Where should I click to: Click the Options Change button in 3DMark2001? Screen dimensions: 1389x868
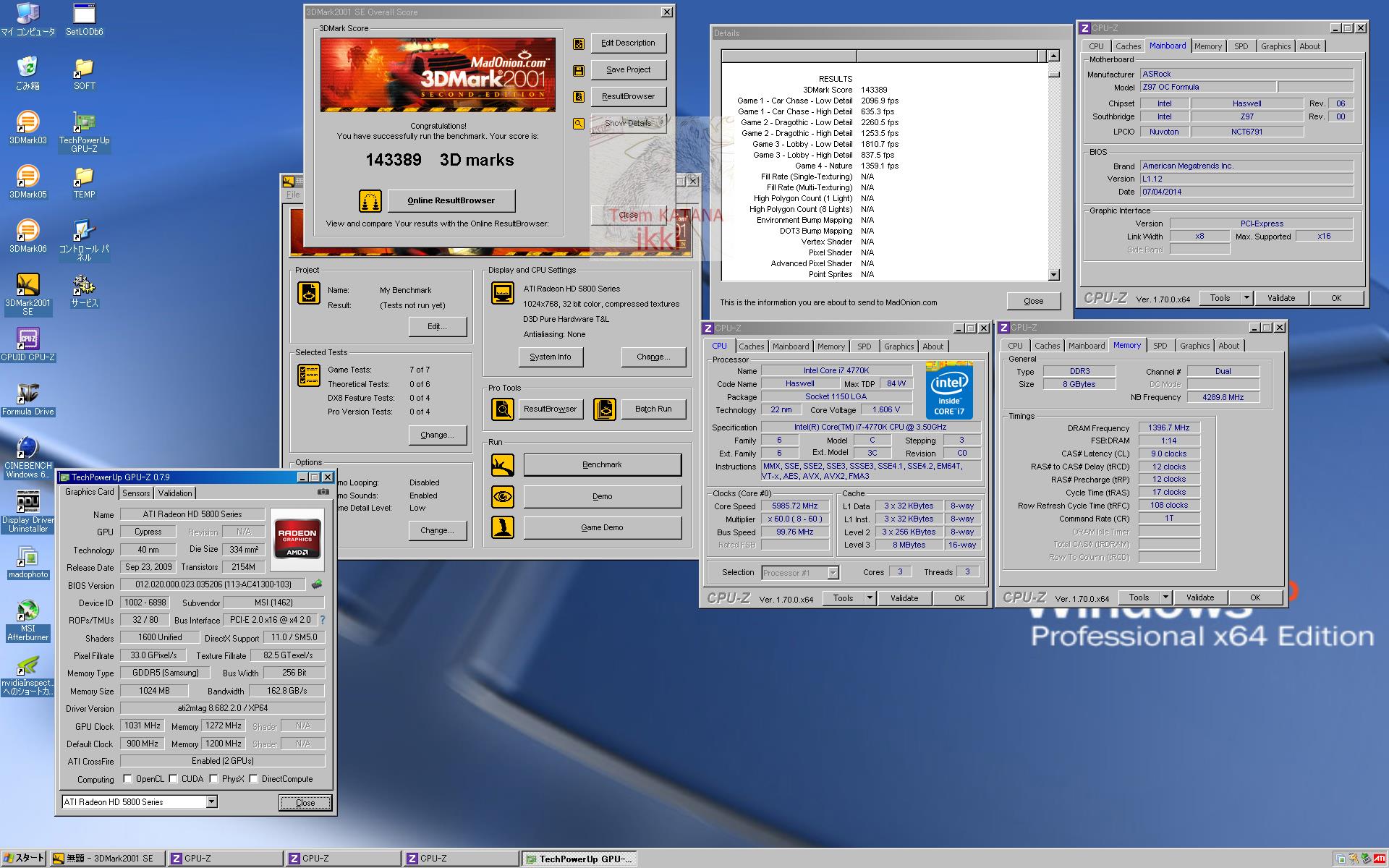(438, 530)
